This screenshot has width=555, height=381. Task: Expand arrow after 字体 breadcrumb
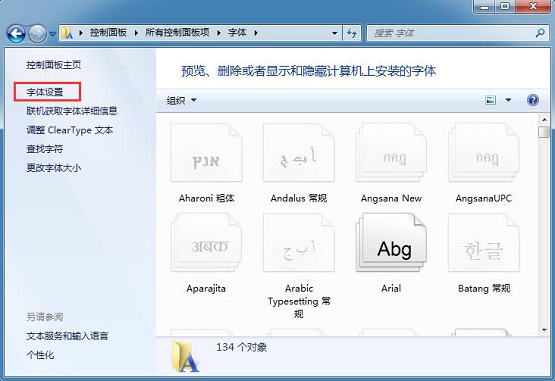(256, 33)
